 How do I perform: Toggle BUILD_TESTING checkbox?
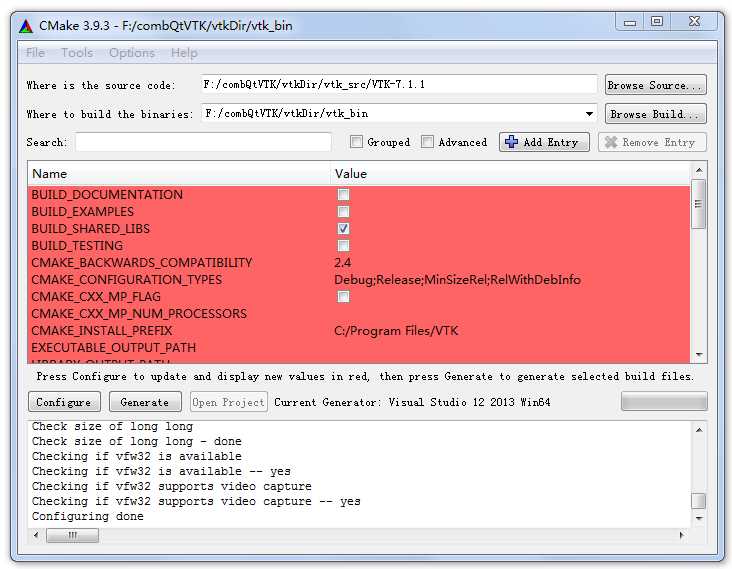pos(343,246)
